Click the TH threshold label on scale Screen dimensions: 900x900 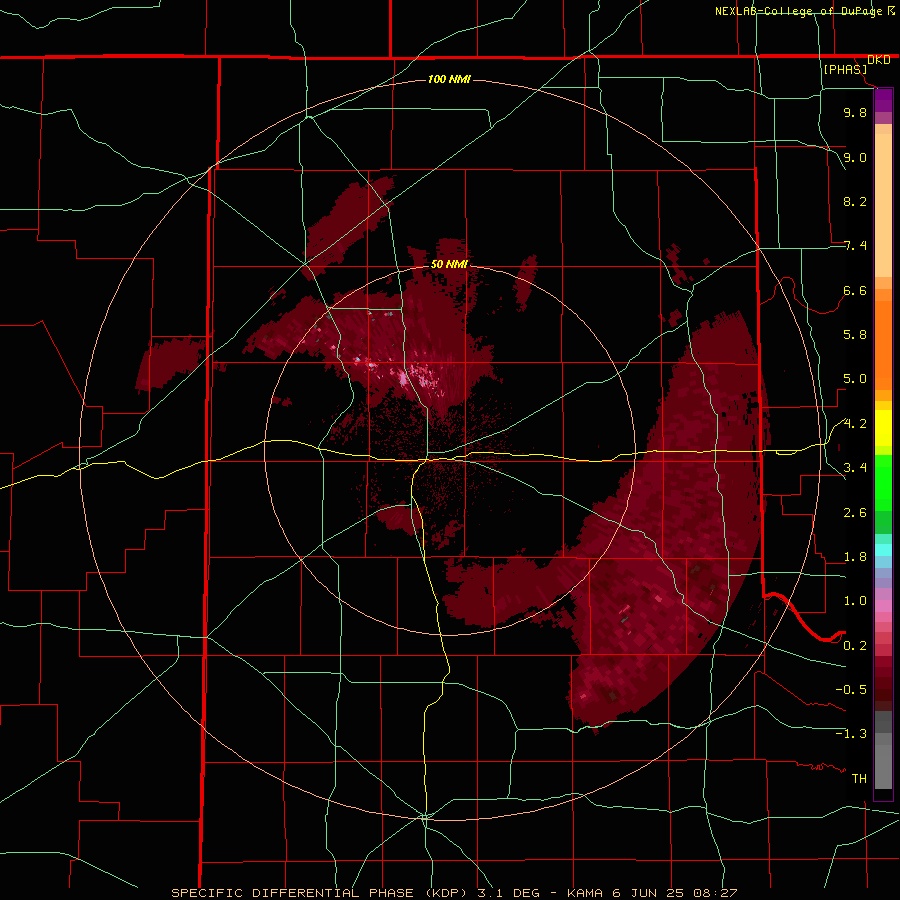point(859,779)
